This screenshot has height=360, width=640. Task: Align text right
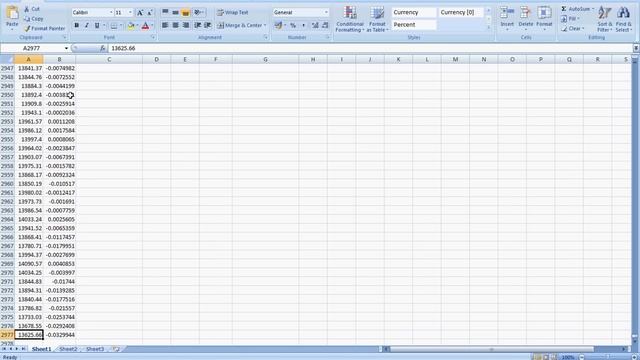[186, 25]
